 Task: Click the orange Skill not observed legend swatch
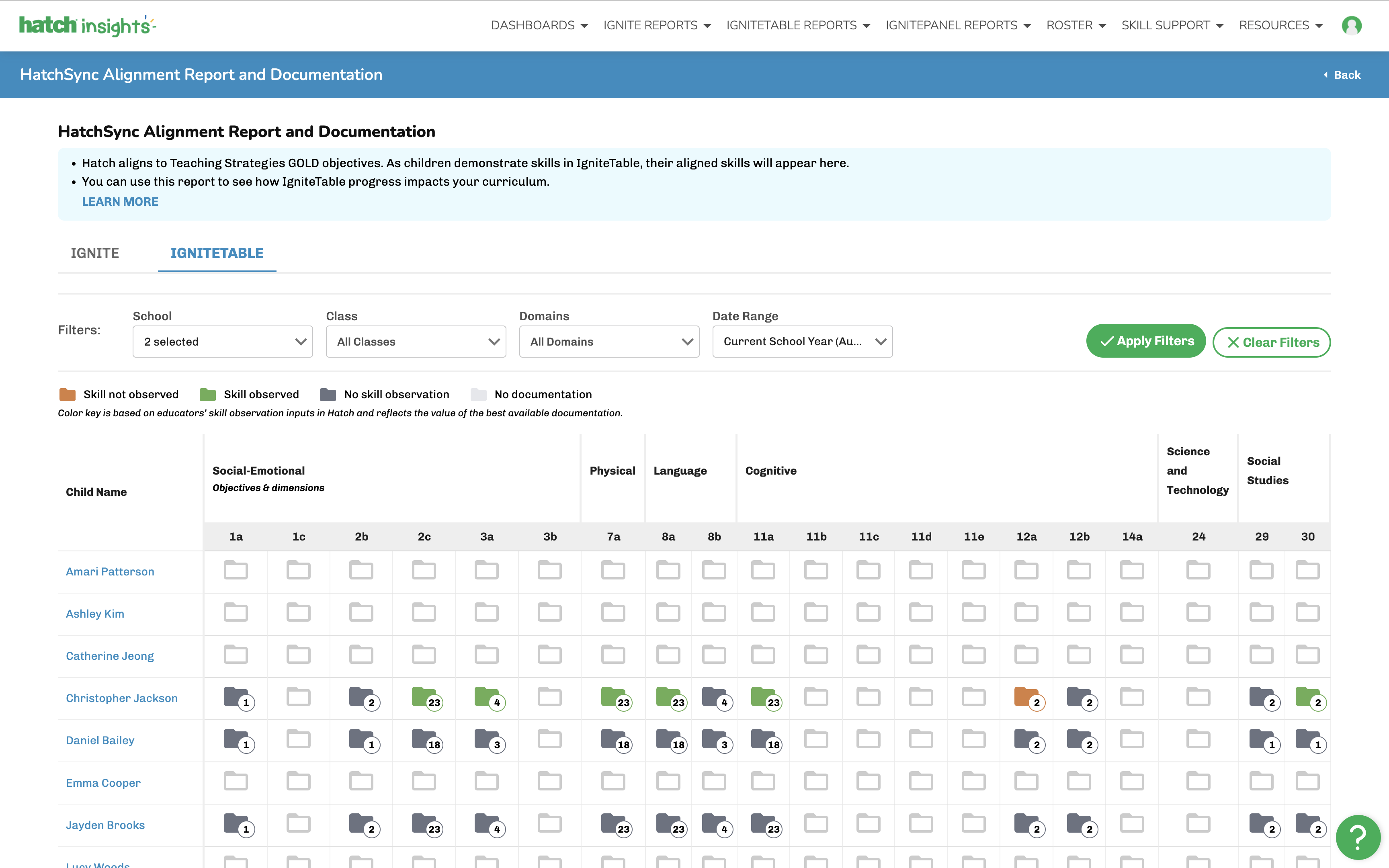(68, 394)
